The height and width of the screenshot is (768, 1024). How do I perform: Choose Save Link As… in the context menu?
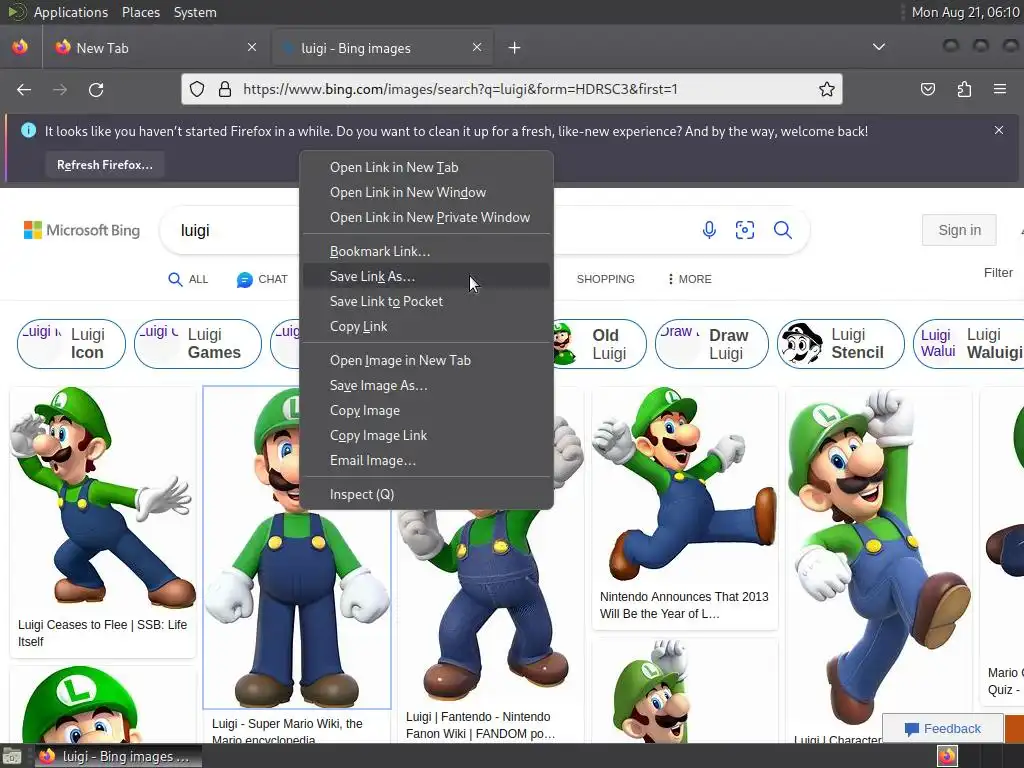click(426, 276)
